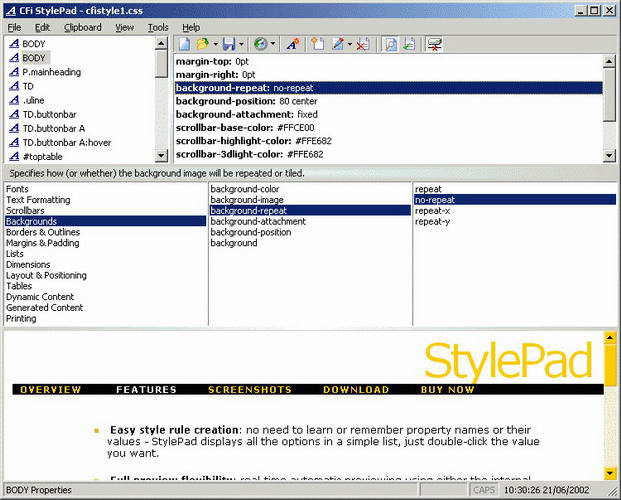The width and height of the screenshot is (621, 500).
Task: Toggle the preview magnifier page icon
Action: coord(391,44)
